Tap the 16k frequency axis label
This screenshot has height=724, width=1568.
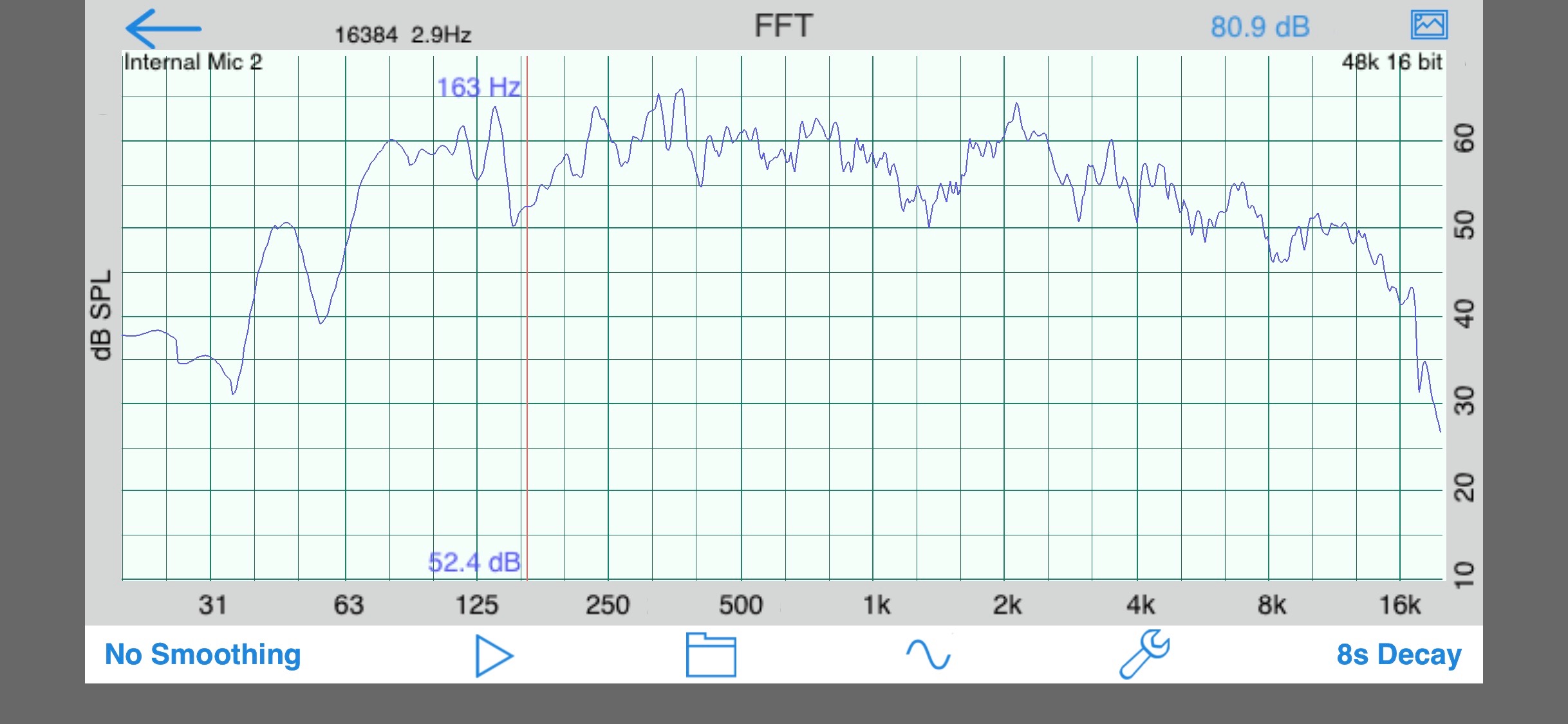[x=1399, y=606]
